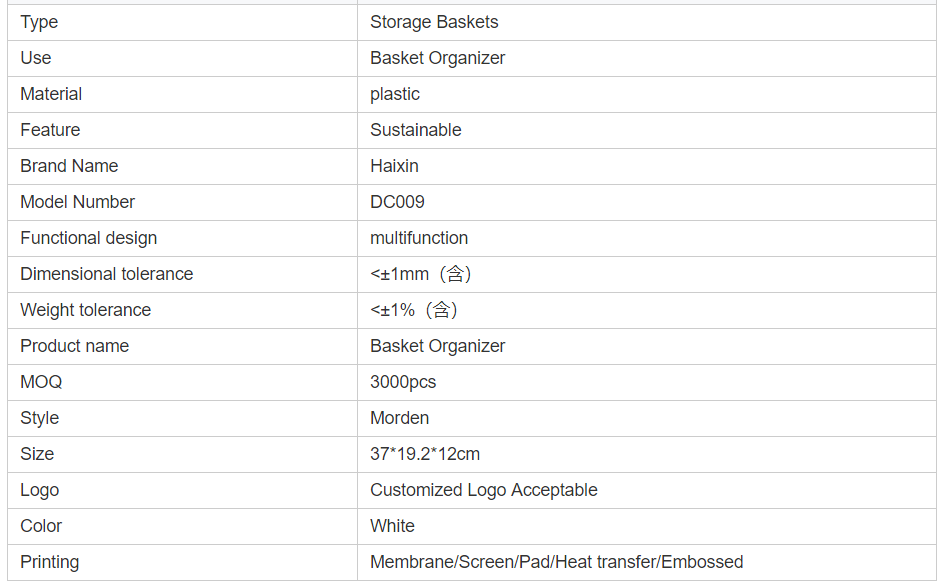Viewport: 945px width, 588px height.
Task: Select the size value '37*19.2*12cm'
Action: coord(425,454)
